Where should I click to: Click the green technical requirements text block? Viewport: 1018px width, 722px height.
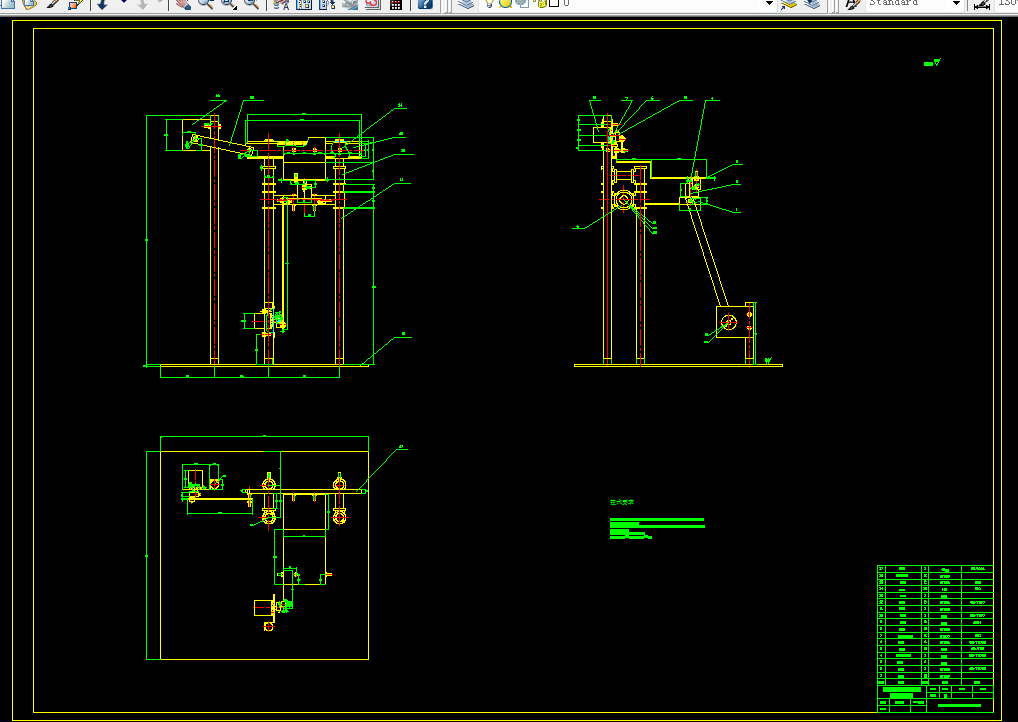point(657,521)
